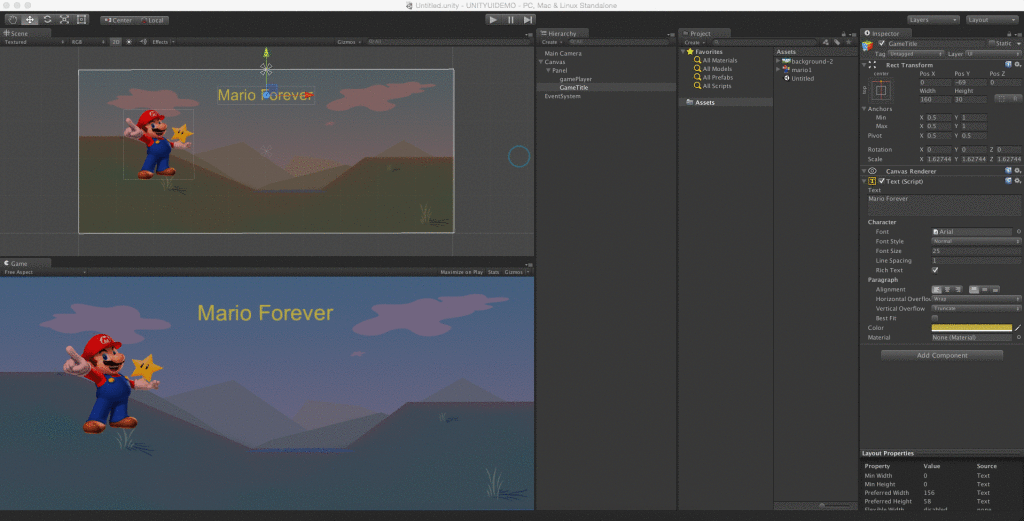The height and width of the screenshot is (521, 1024).
Task: Open the Layout dropdown
Action: pyautogui.click(x=991, y=20)
